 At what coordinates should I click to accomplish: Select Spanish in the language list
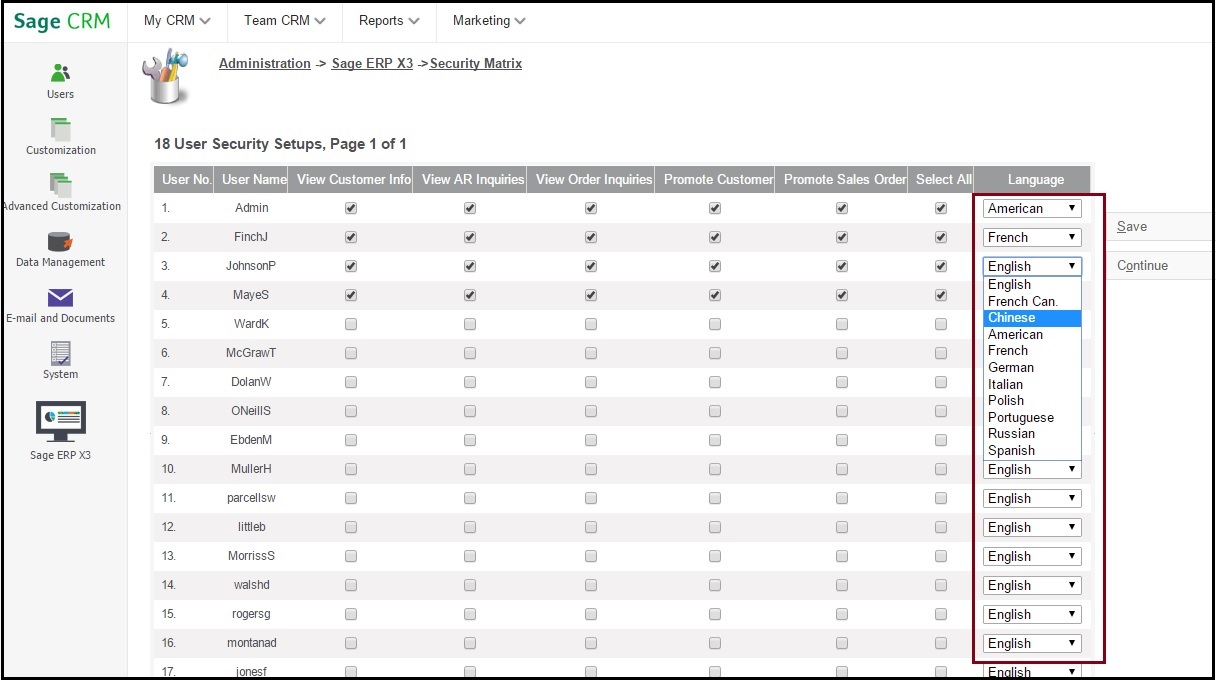point(1032,450)
